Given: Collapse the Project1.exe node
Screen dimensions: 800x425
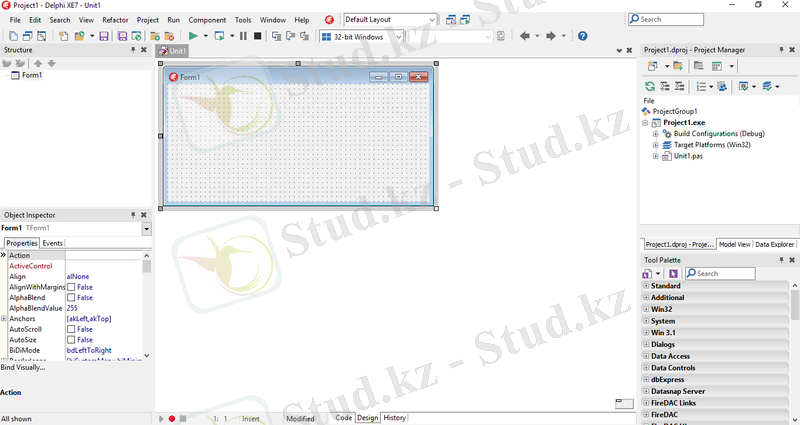Looking at the screenshot, I should [x=645, y=122].
